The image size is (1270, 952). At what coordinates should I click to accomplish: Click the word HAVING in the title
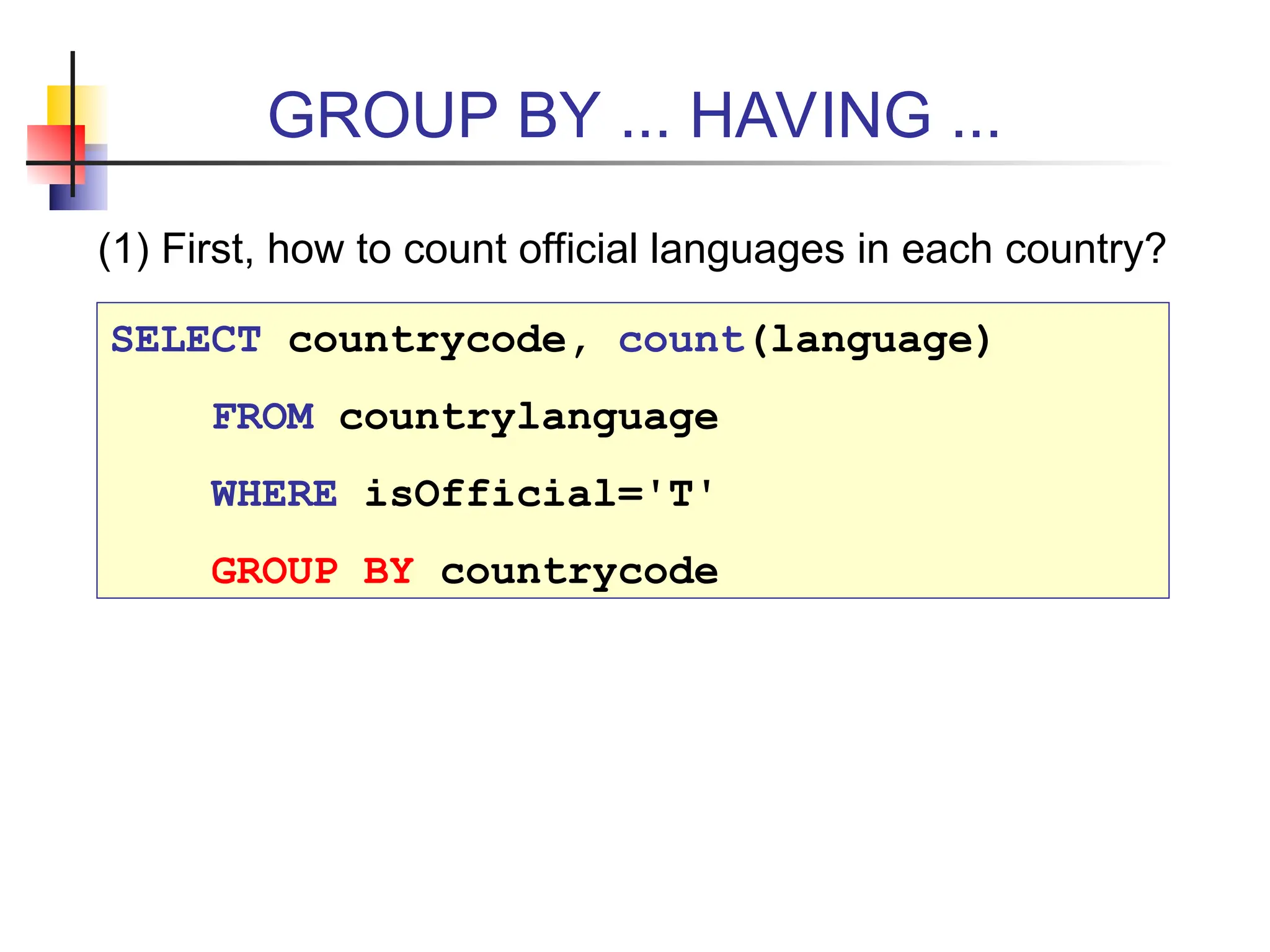click(x=810, y=115)
